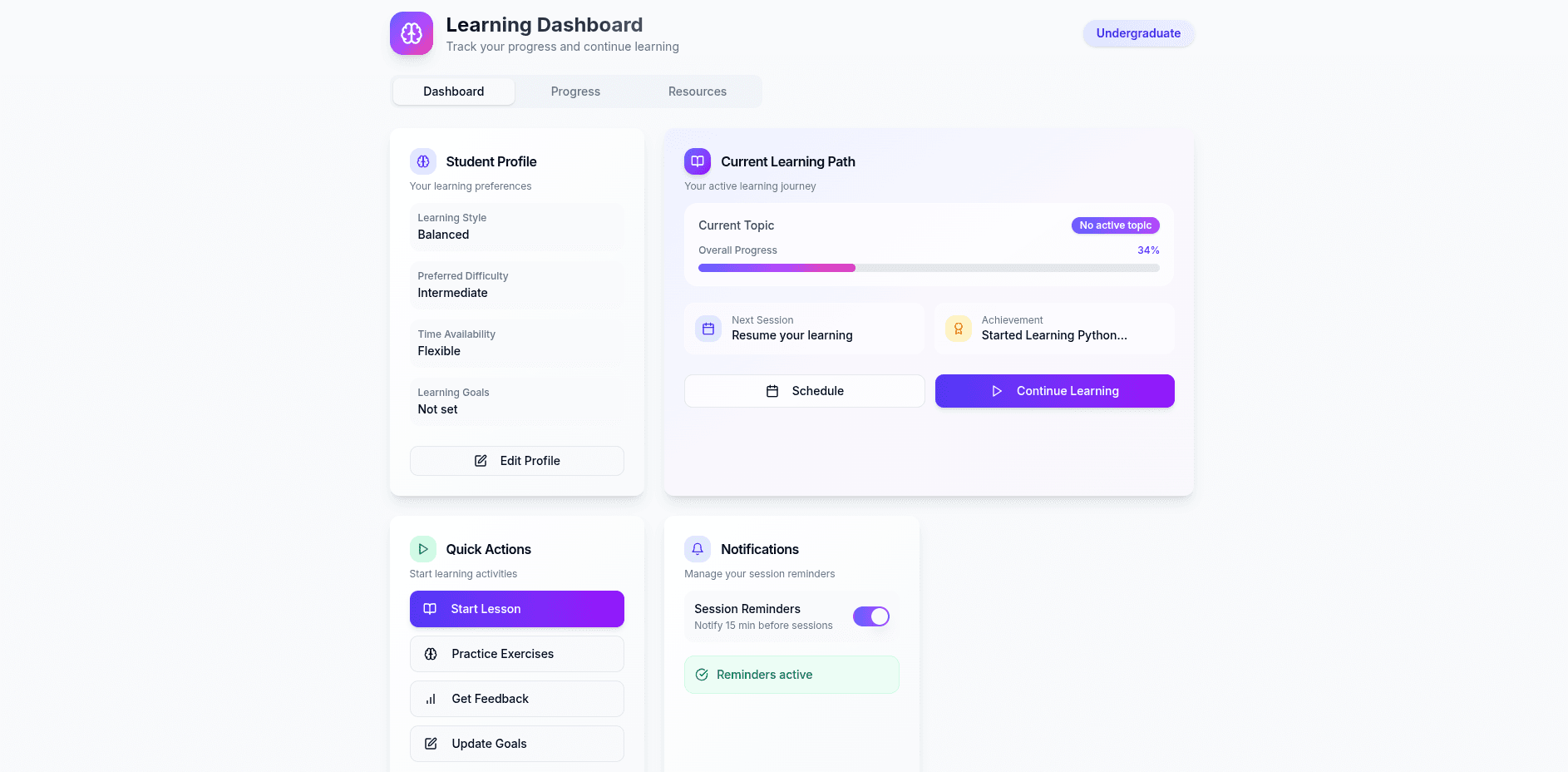The width and height of the screenshot is (1568, 772).
Task: Switch to the Progress tab
Action: pos(575,92)
